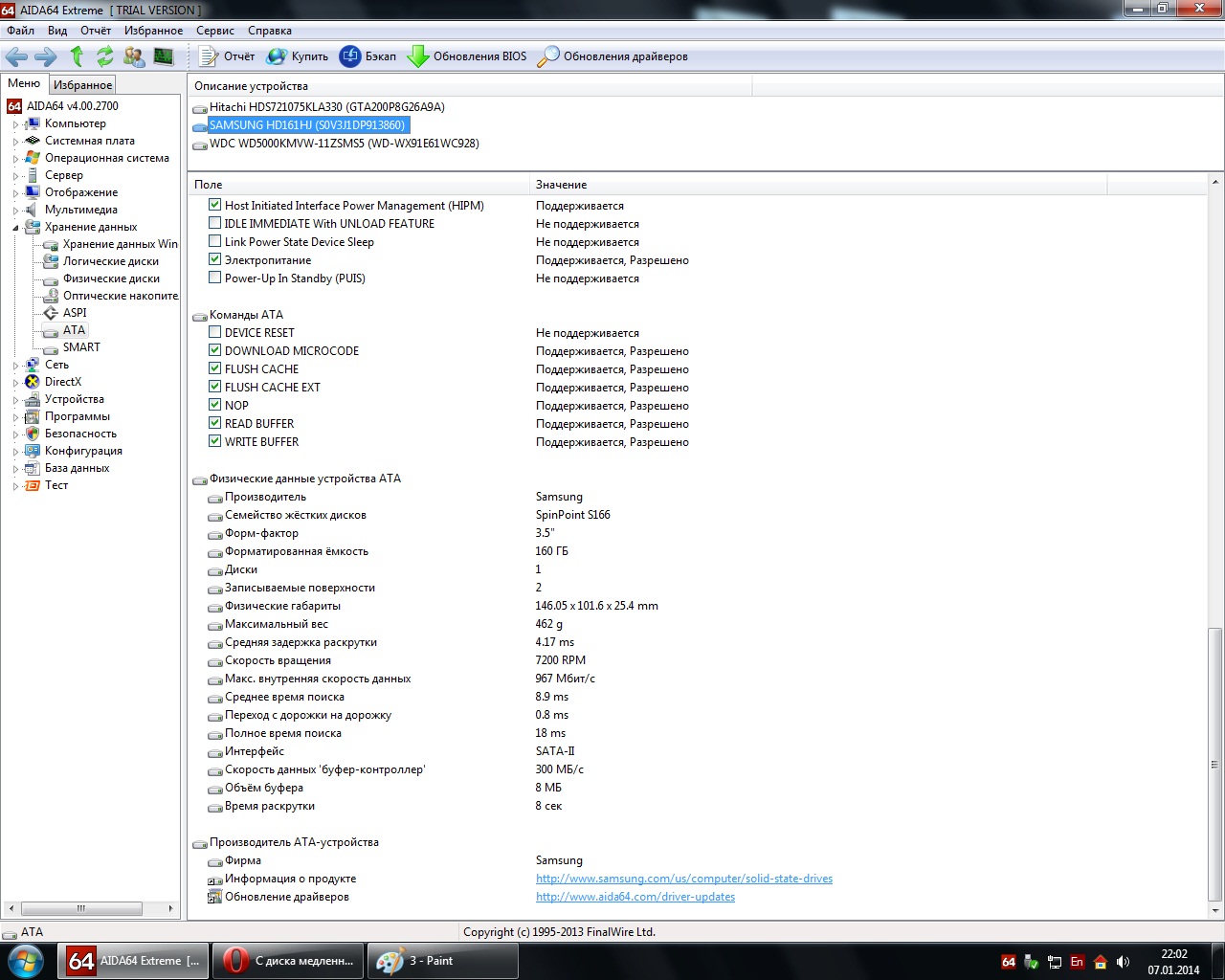
Task: Refresh the page with green arrows icon
Action: (105, 56)
